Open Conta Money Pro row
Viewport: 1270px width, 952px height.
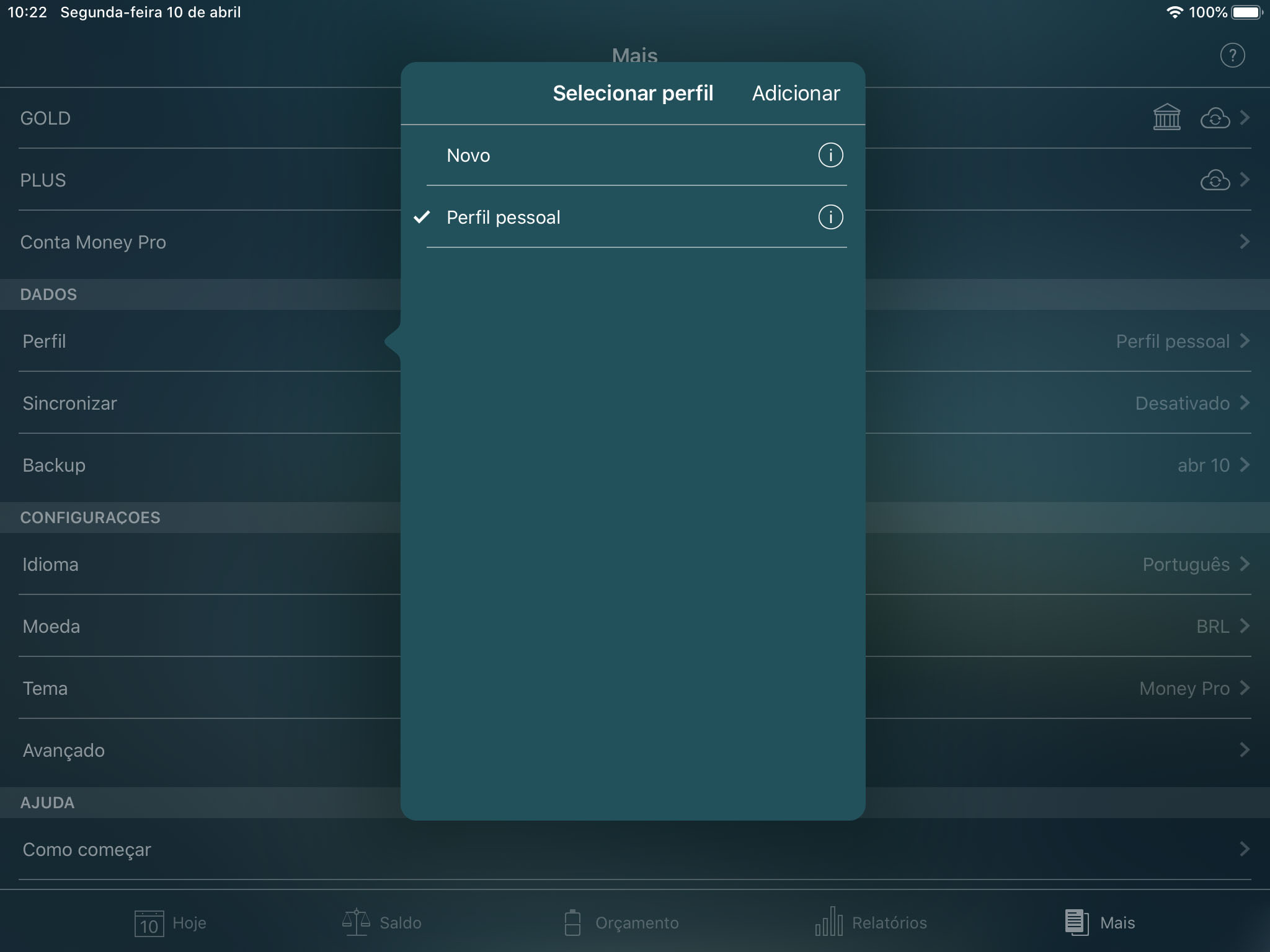pos(635,242)
